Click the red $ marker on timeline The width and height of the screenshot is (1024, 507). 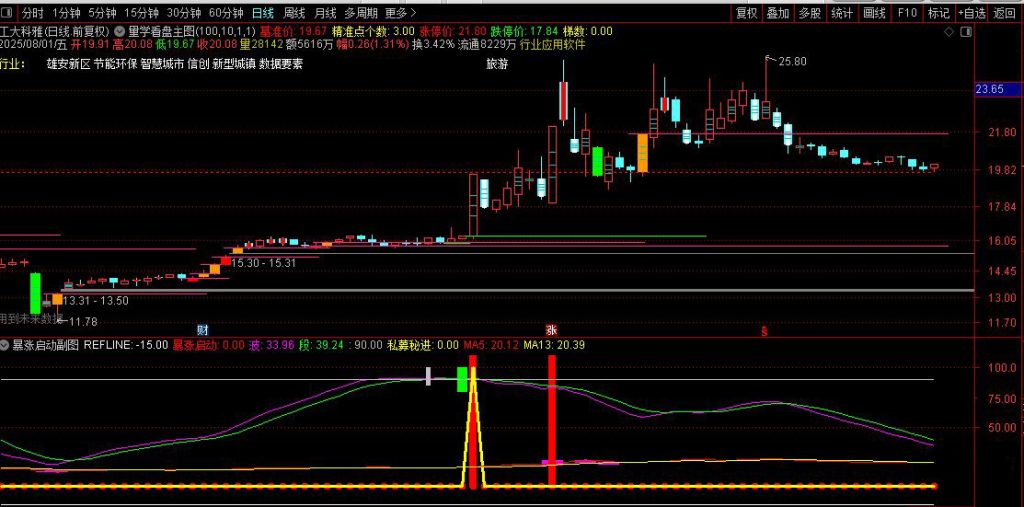click(765, 329)
